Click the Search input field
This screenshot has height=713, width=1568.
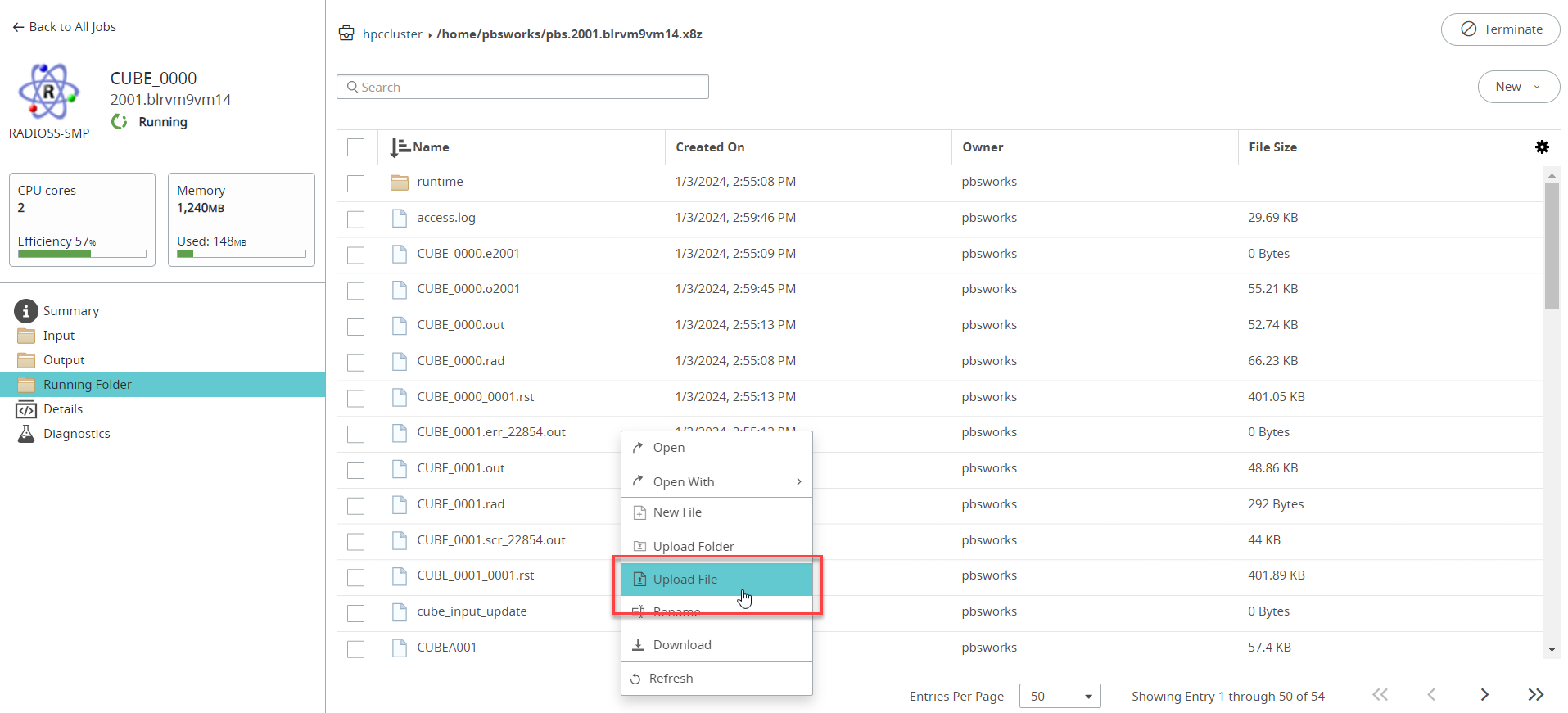point(522,87)
